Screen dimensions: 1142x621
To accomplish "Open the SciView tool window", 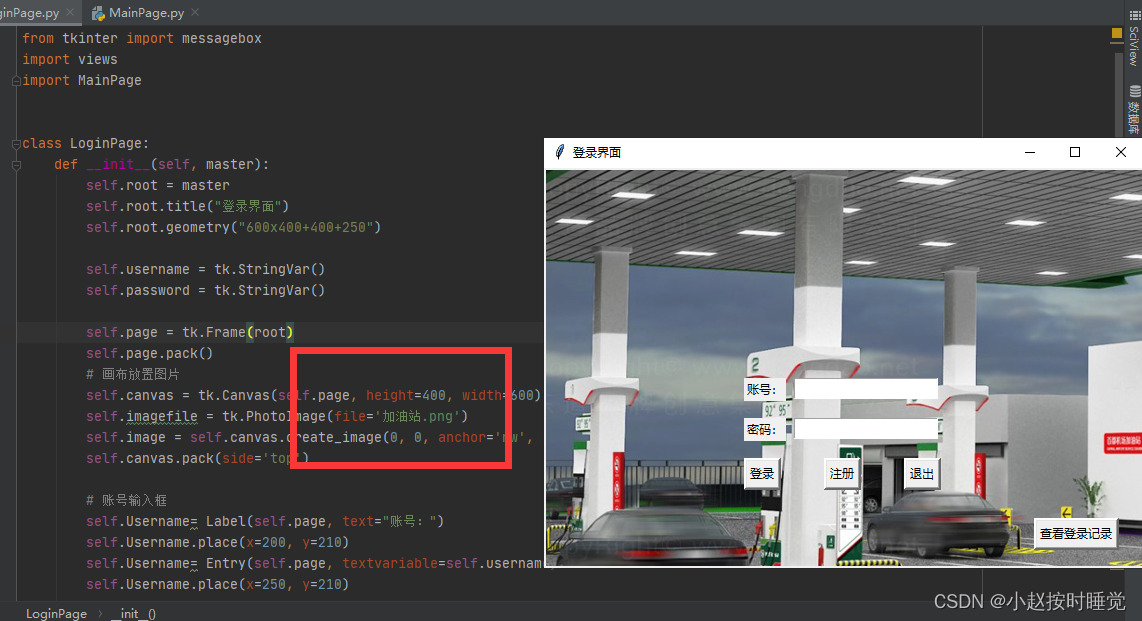I will 1134,40.
